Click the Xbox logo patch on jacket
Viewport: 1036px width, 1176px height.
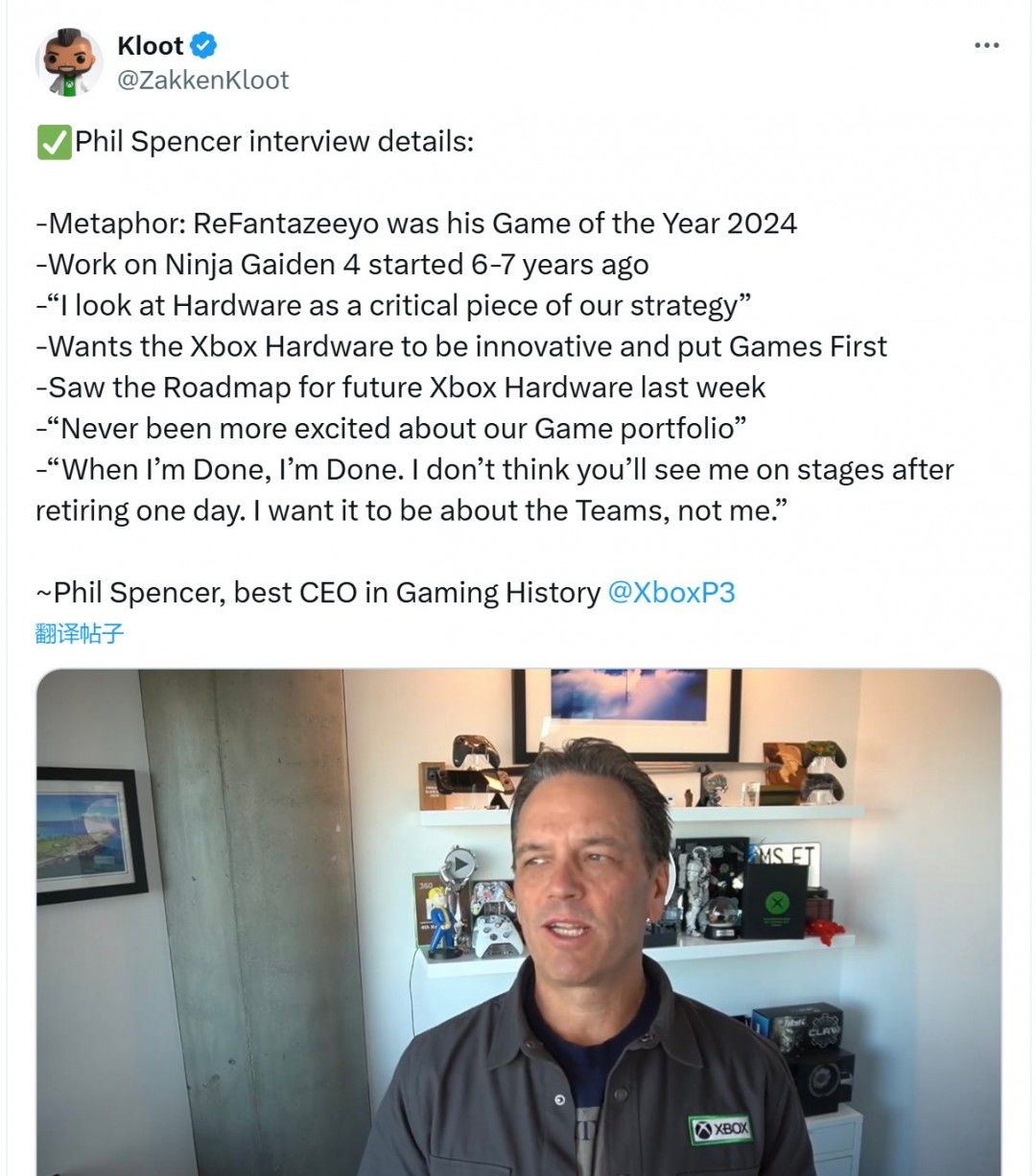[x=721, y=1128]
